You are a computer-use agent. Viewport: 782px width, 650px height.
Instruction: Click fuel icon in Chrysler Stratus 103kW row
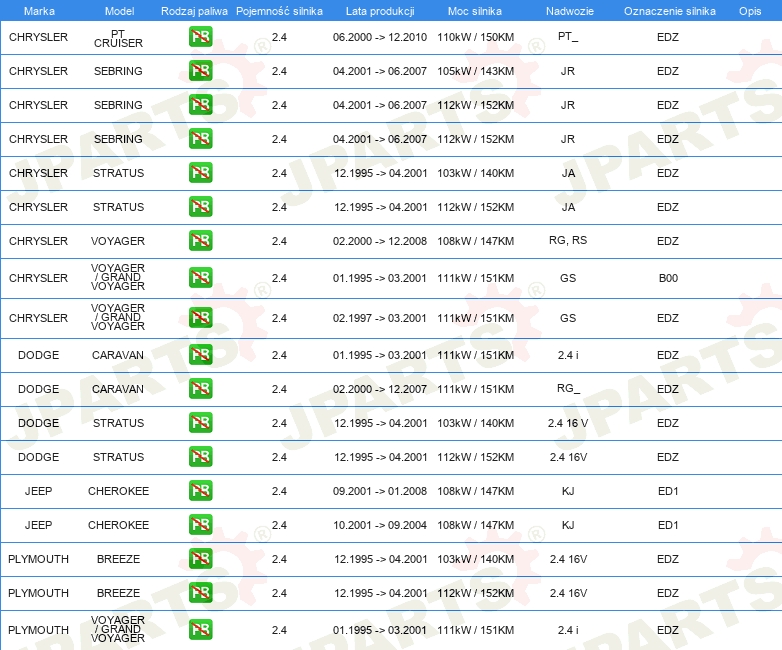click(x=200, y=173)
